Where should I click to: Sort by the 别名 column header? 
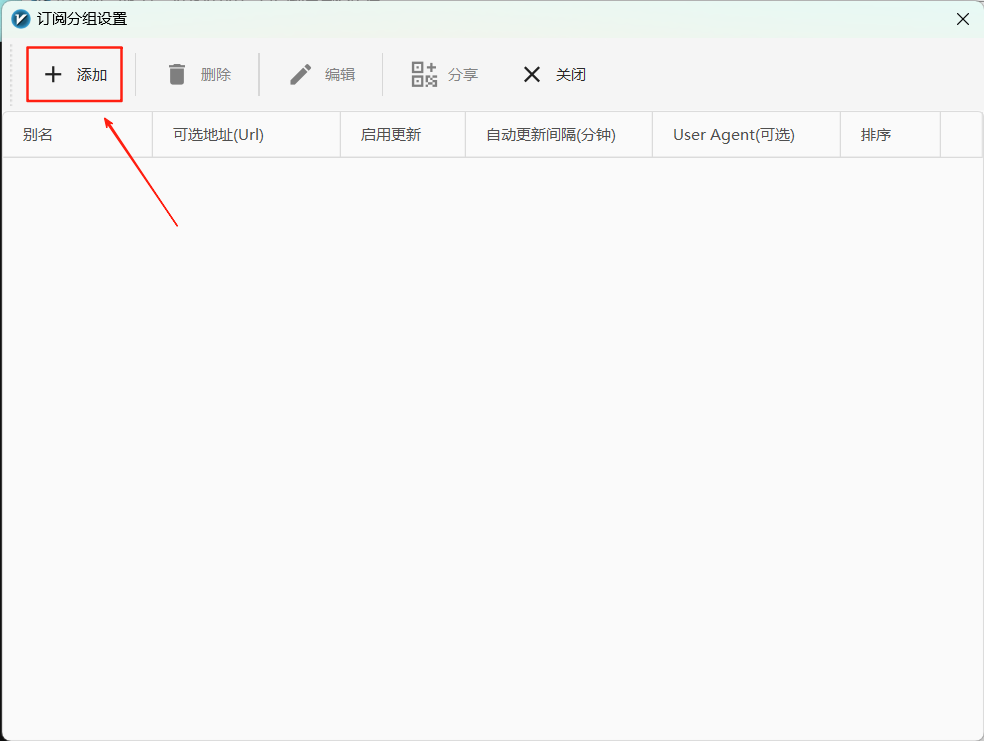[x=37, y=133]
